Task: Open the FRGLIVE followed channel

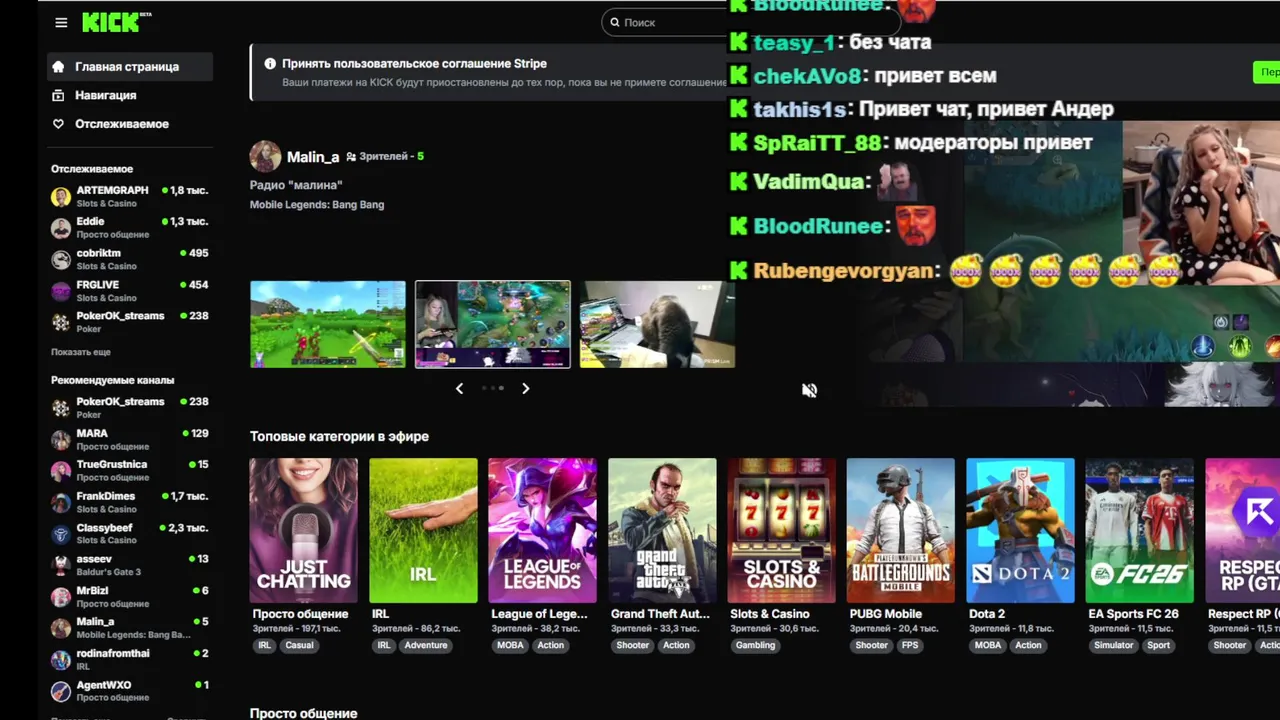Action: click(x=130, y=290)
